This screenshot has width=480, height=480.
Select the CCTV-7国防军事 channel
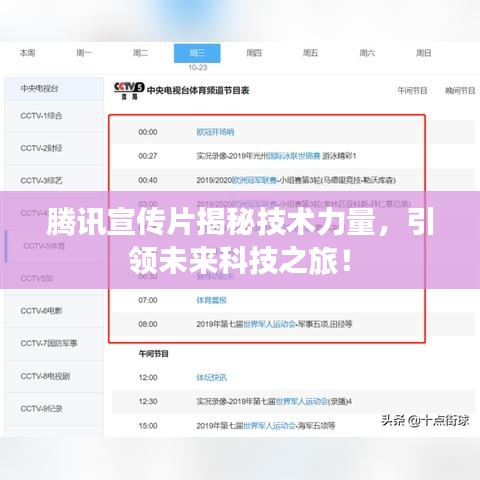(54, 343)
